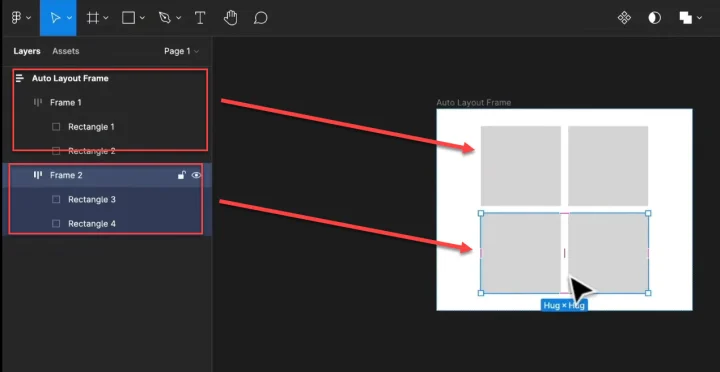Select the Pen tool
Viewport: 720px width, 372px height.
164,18
